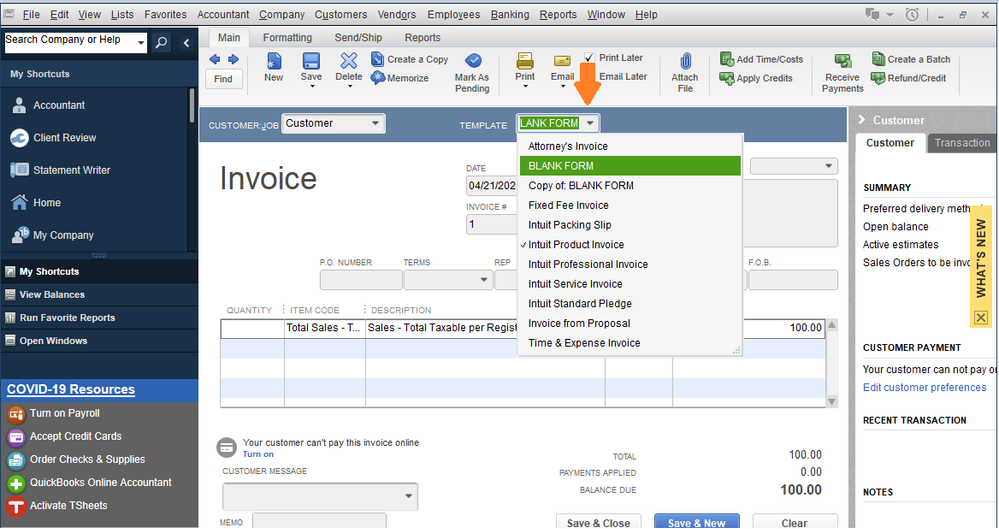Click Refund/Credit icon
This screenshot has width=999, height=529.
click(x=879, y=78)
